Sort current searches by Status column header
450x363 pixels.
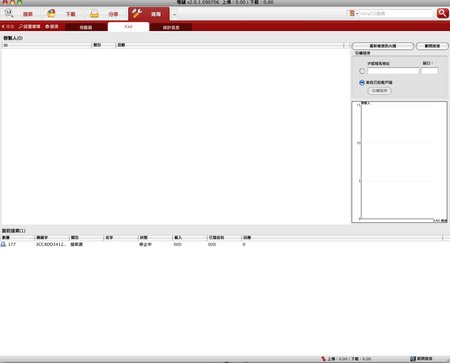pyautogui.click(x=155, y=238)
